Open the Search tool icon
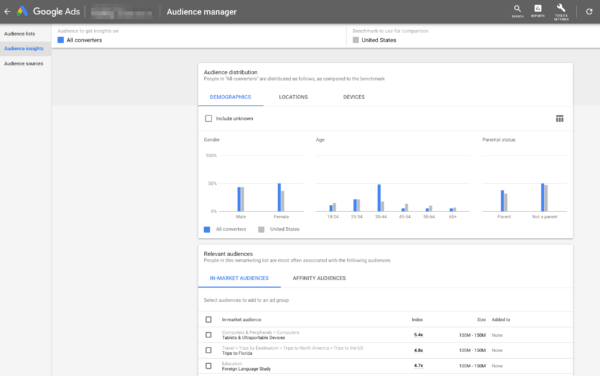Viewport: 600px width, 376px height. pos(517,11)
